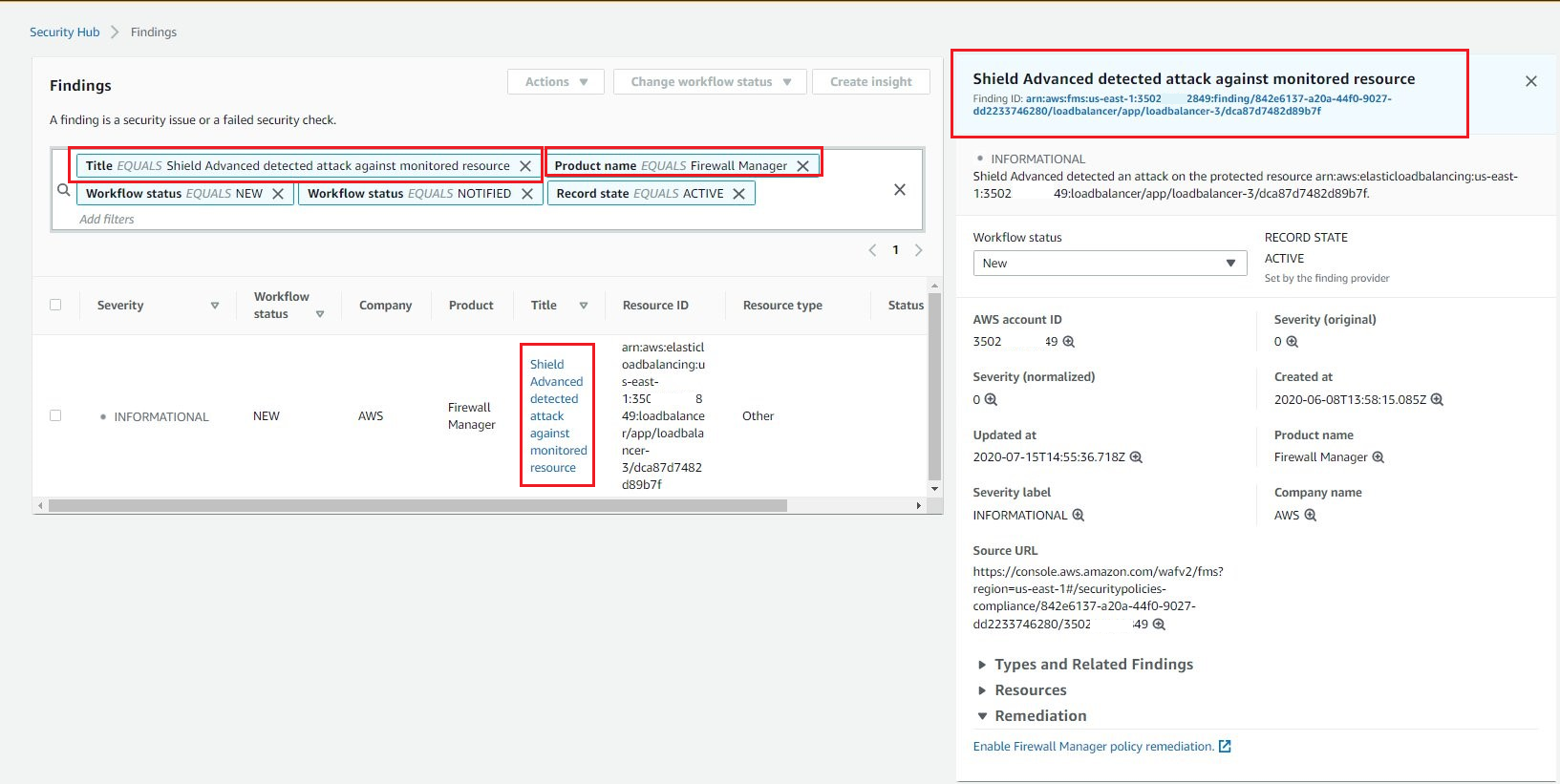Select all findings checkbox in header
Viewport: 1560px width, 784px height.
(55, 305)
